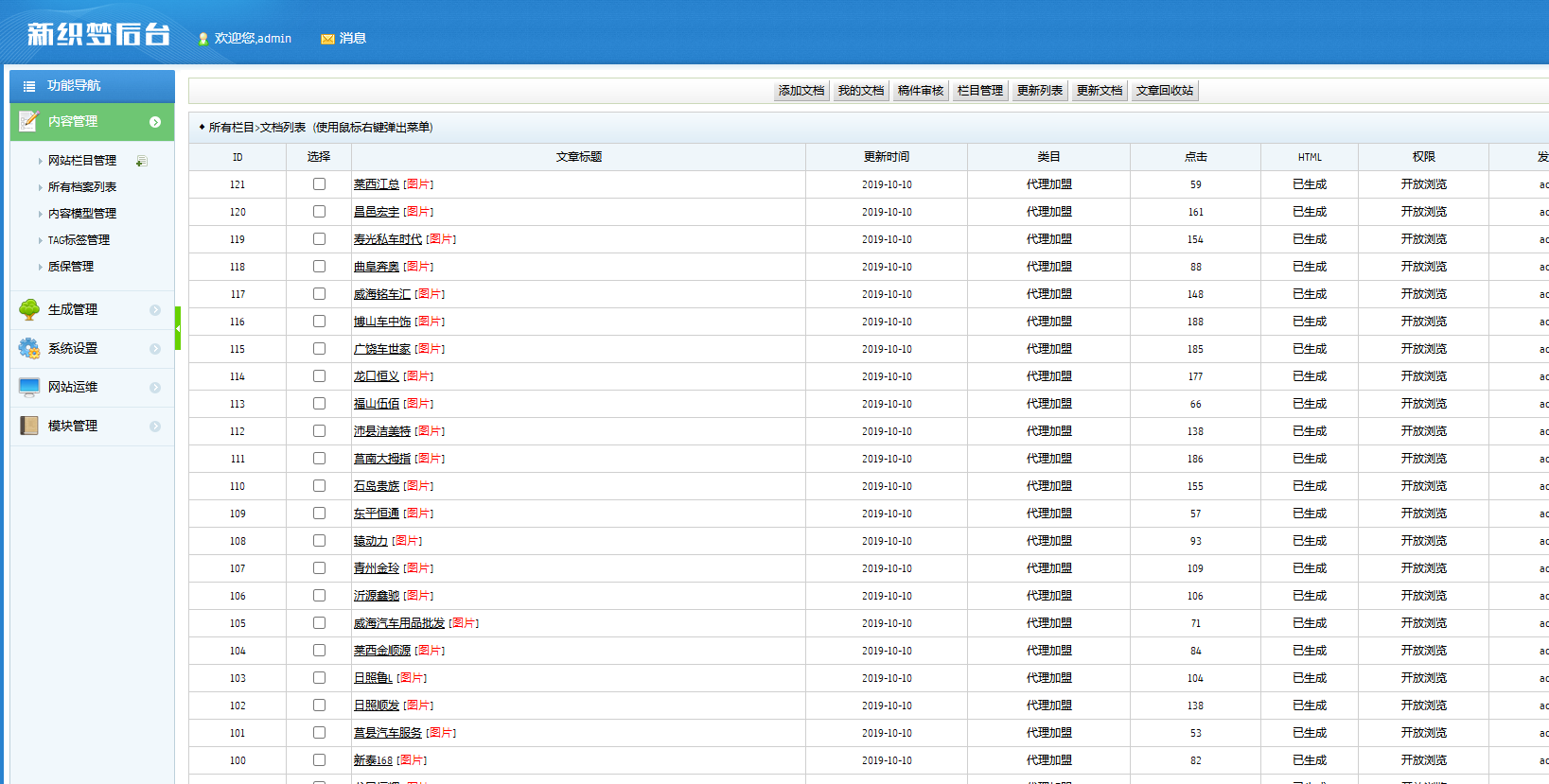The height and width of the screenshot is (784, 1549).
Task: Collapse sidebar using the green handle
Action: tap(178, 328)
